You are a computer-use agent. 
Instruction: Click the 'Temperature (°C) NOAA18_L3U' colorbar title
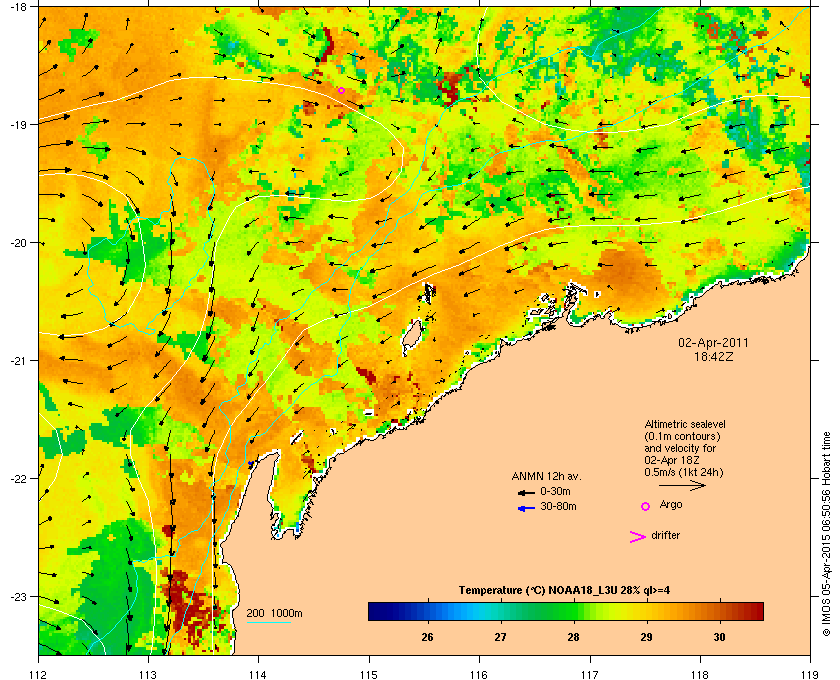click(x=564, y=590)
